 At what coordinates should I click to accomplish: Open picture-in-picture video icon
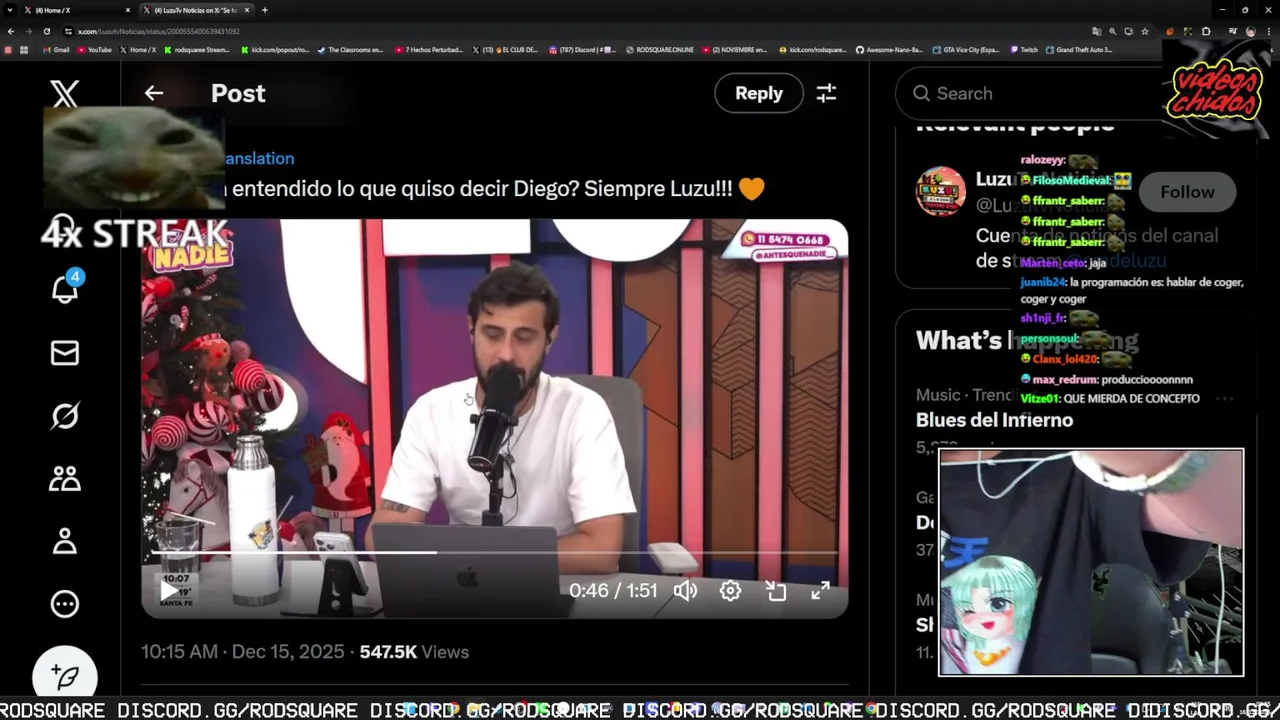click(x=776, y=591)
